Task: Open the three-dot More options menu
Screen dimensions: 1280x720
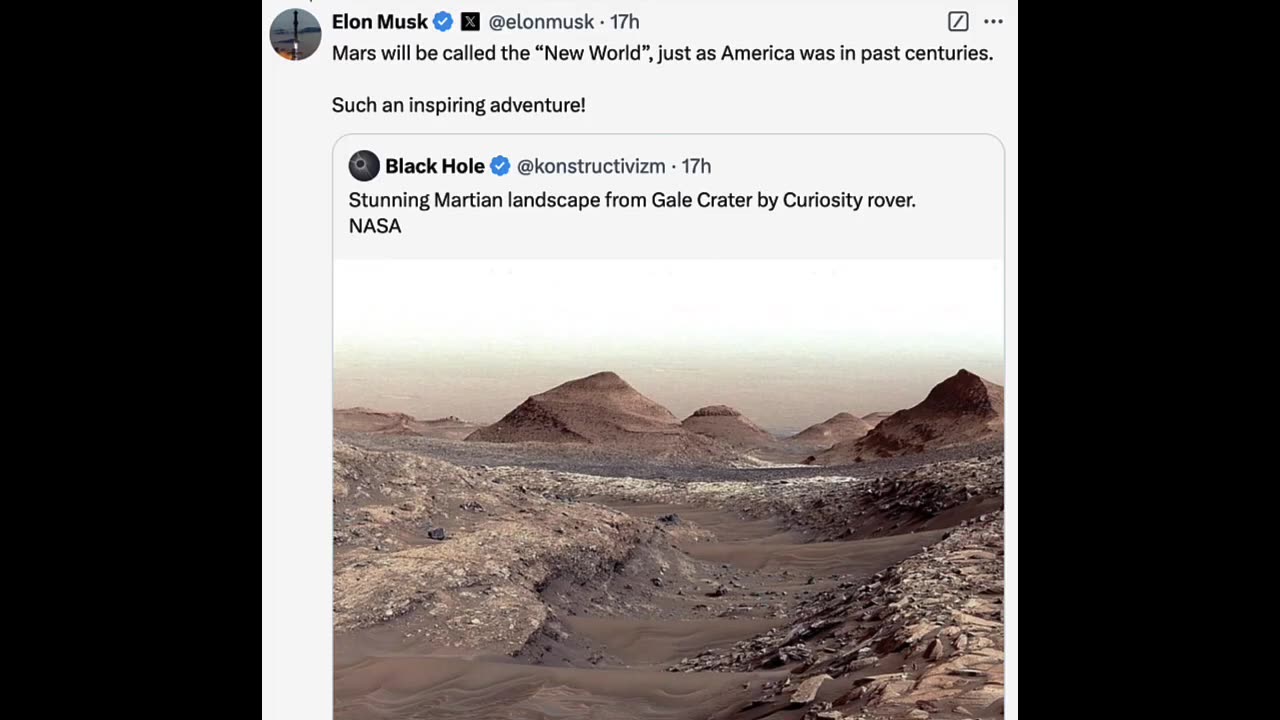Action: coord(992,22)
